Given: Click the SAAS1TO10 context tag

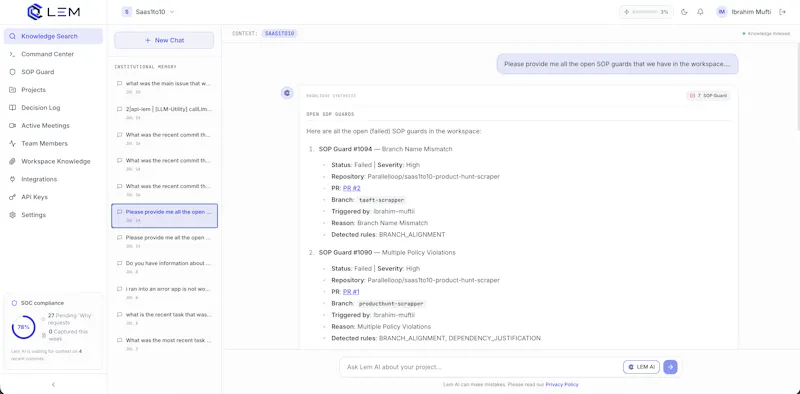Looking at the screenshot, I should click(x=280, y=34).
